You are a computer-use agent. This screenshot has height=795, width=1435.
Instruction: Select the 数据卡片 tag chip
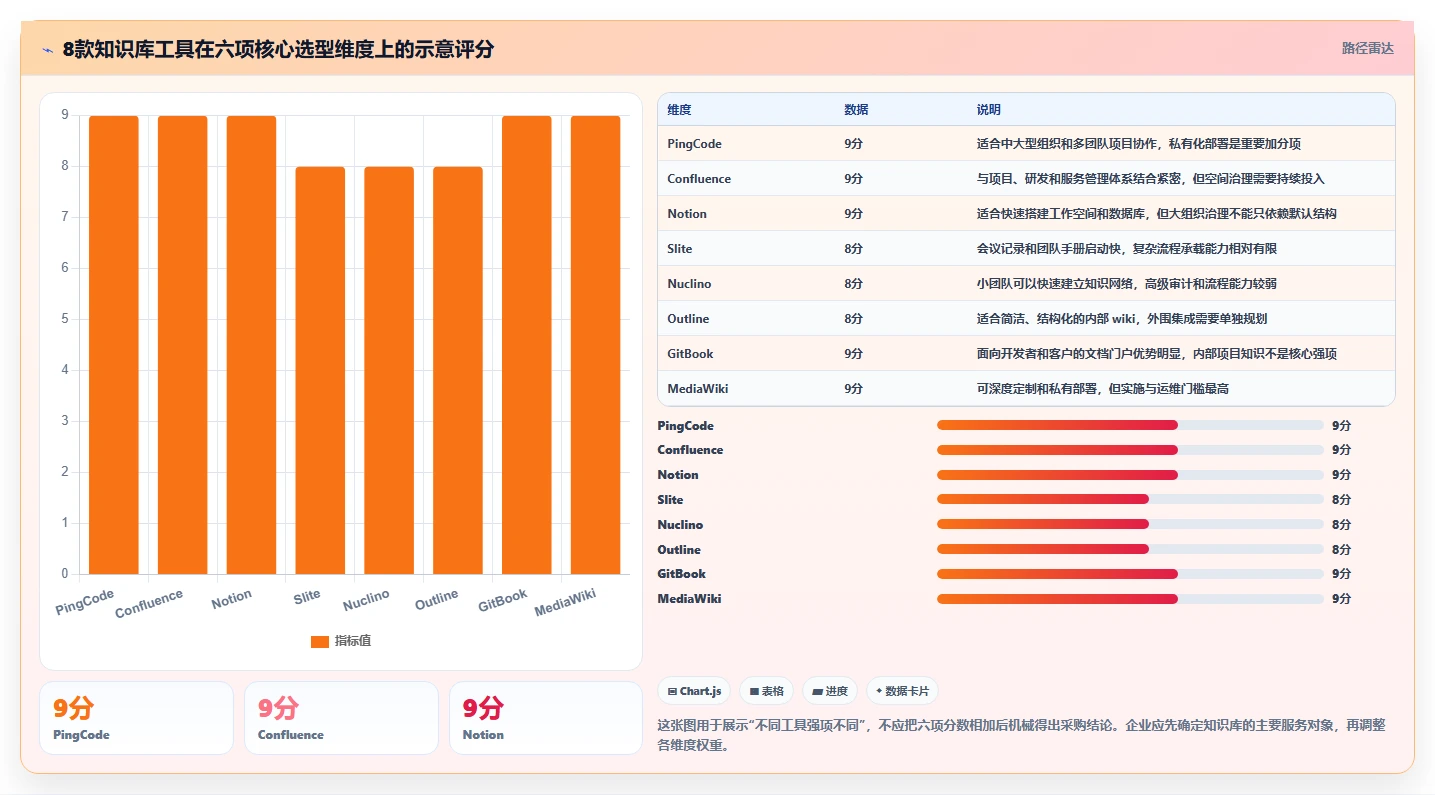pos(902,691)
